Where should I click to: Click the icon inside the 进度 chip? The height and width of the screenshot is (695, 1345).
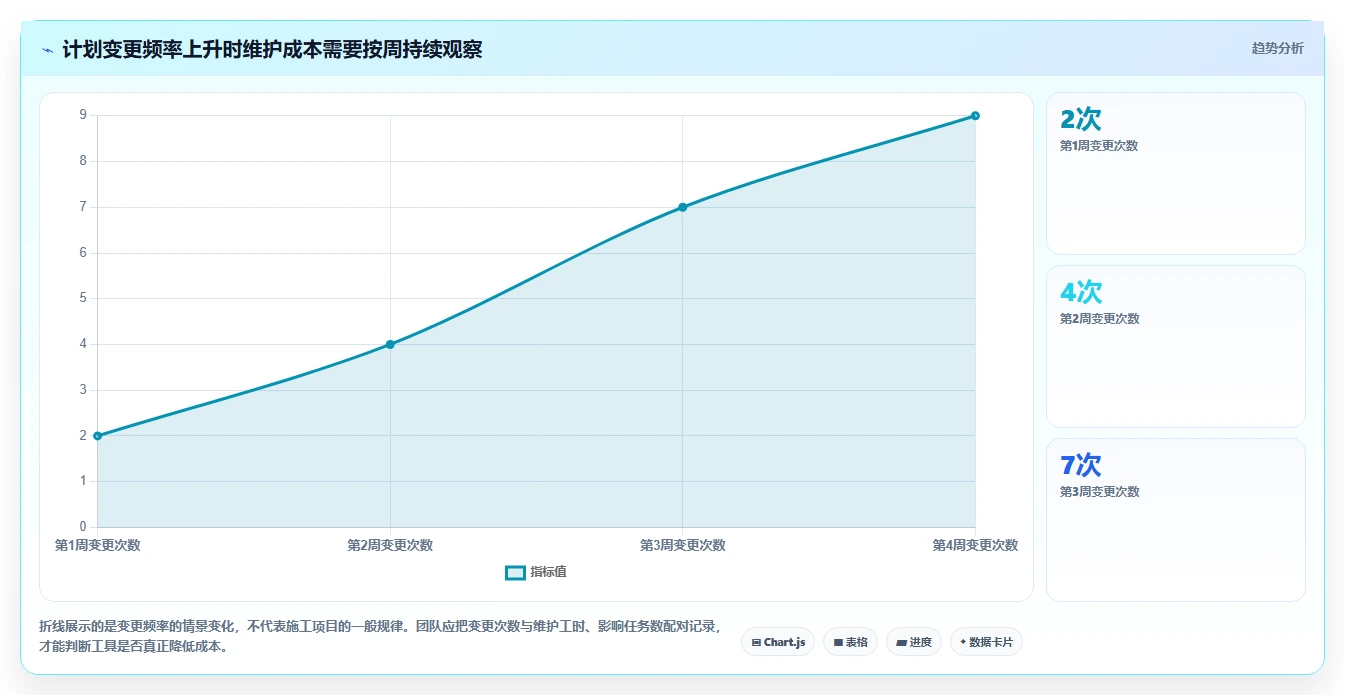point(901,642)
